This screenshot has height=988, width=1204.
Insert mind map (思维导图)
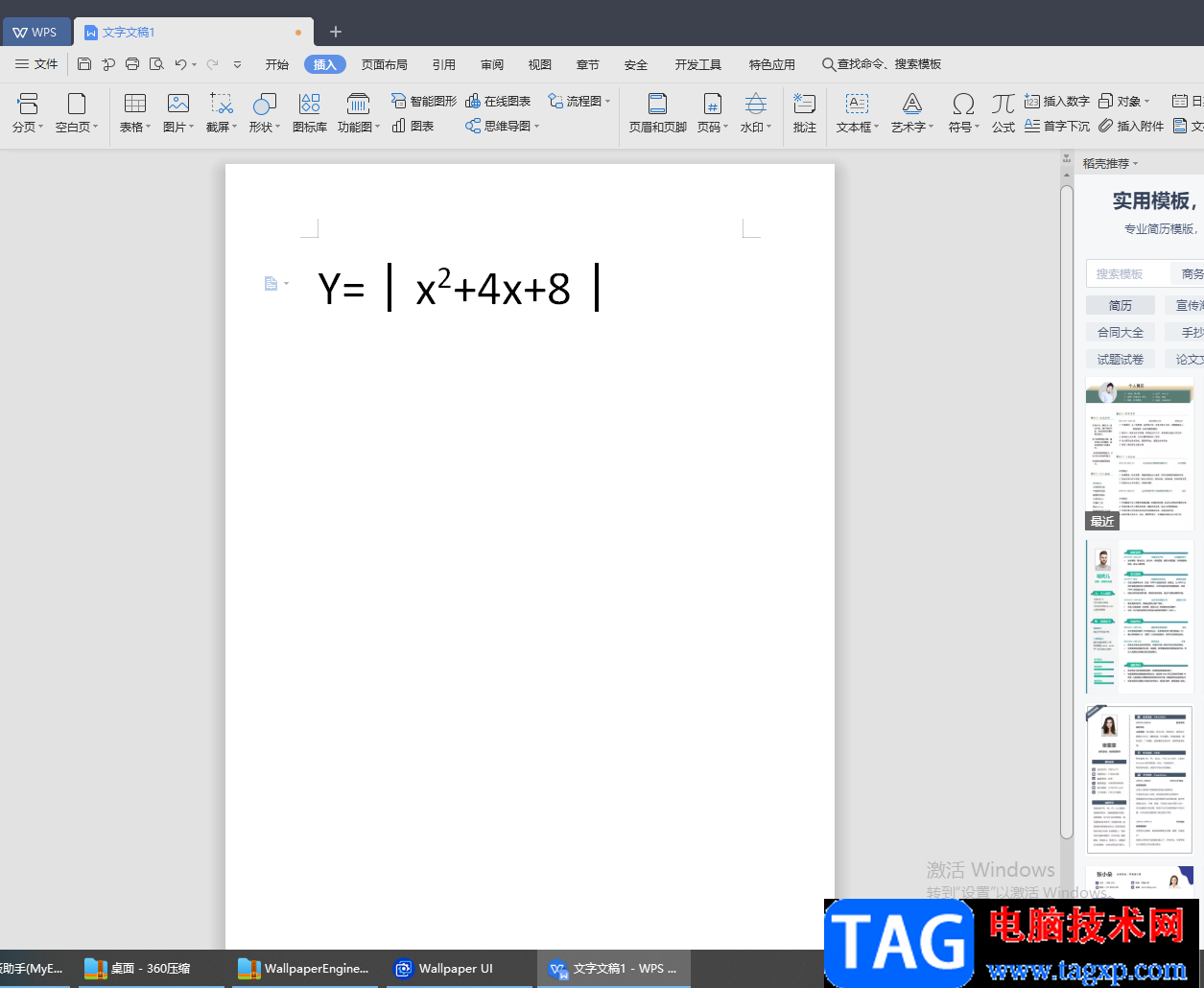coord(502,126)
